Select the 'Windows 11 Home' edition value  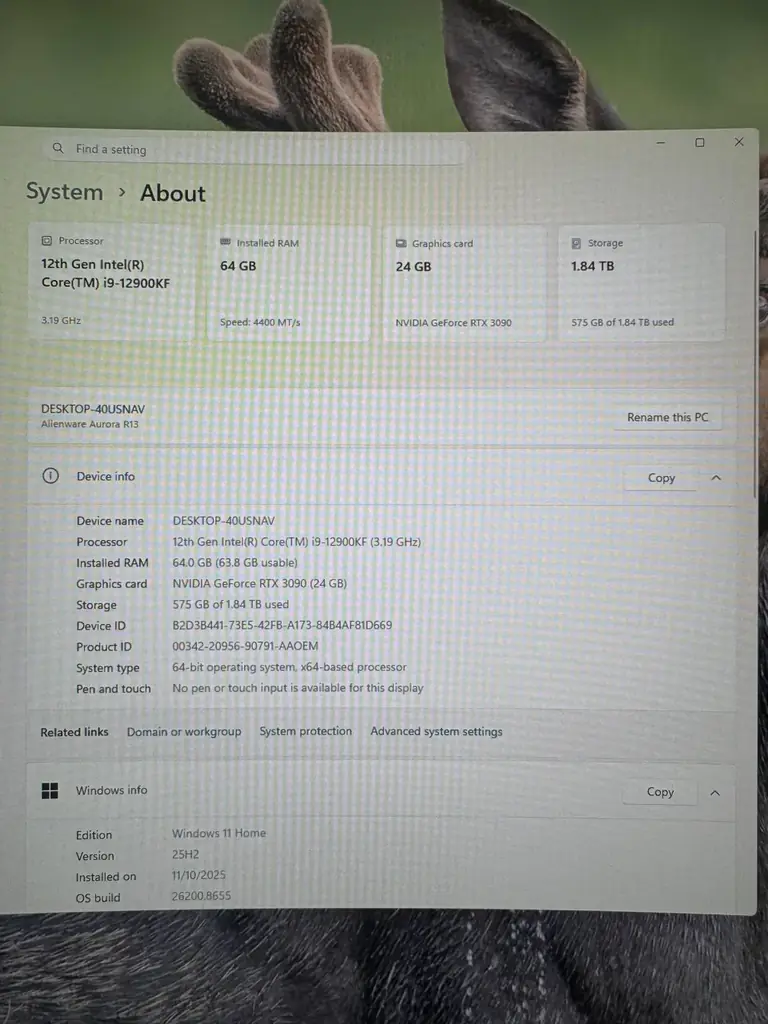tap(219, 833)
